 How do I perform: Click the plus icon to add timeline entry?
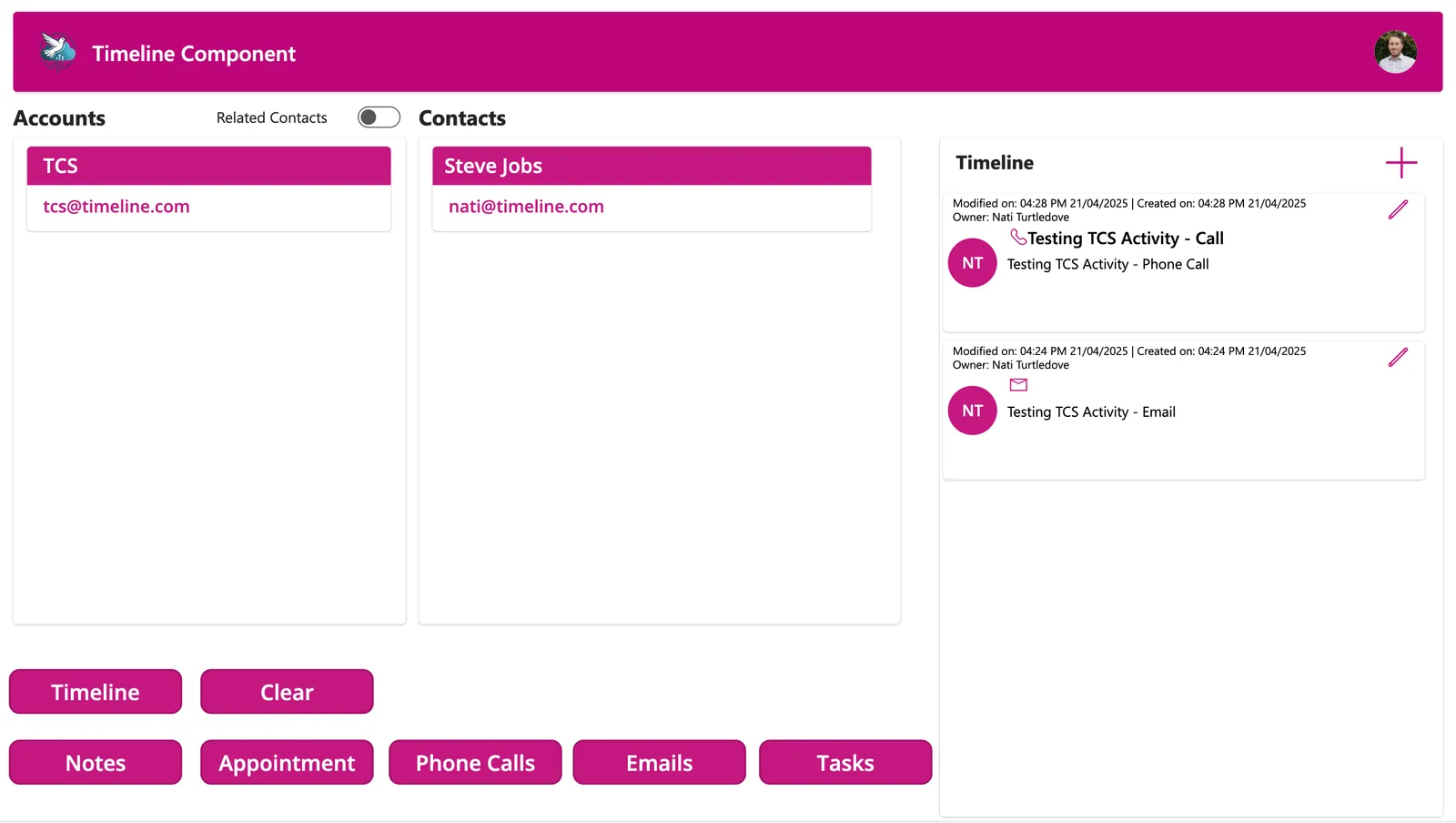[1400, 163]
